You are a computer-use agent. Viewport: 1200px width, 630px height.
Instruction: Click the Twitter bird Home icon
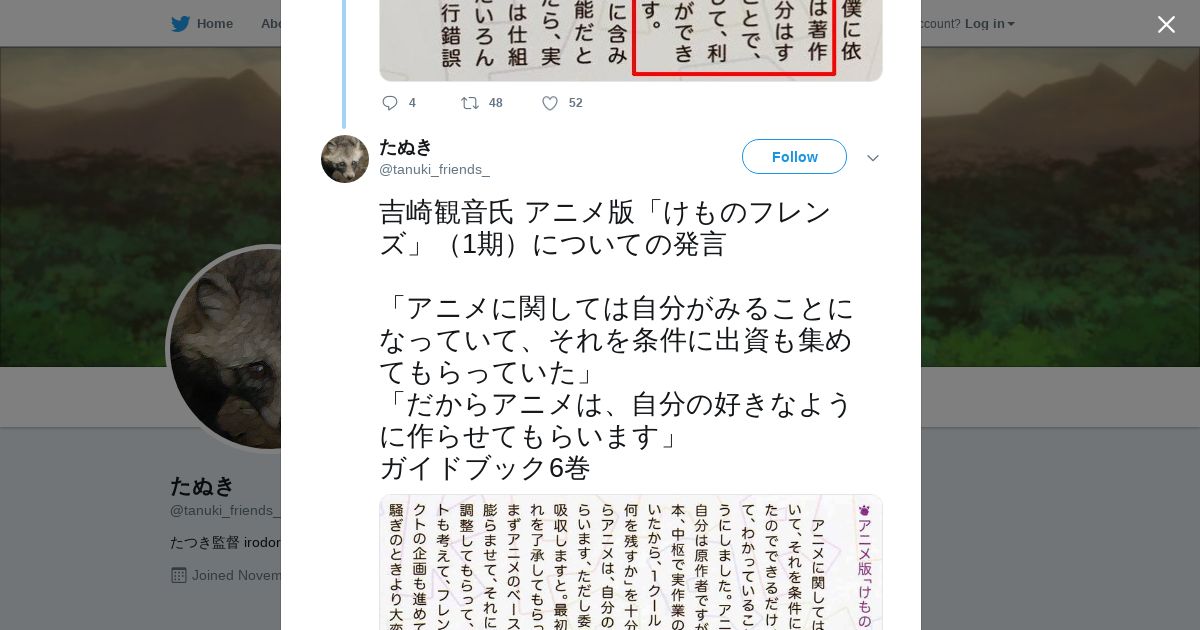tap(180, 24)
